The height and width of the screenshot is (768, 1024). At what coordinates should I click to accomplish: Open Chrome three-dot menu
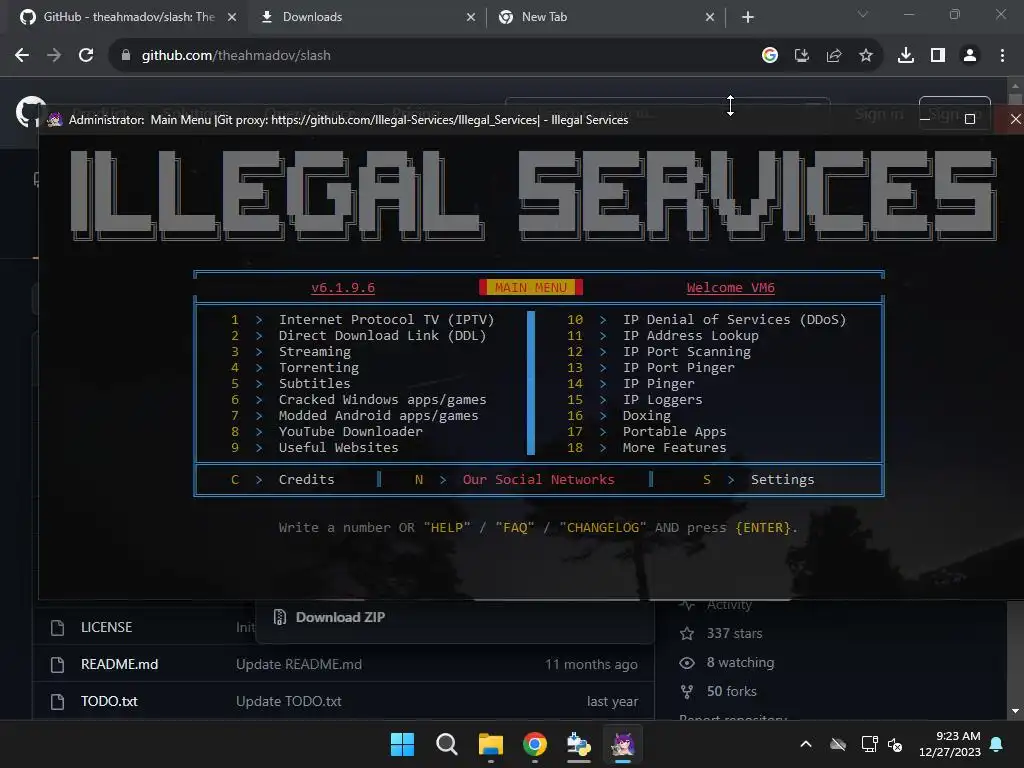(x=1002, y=56)
